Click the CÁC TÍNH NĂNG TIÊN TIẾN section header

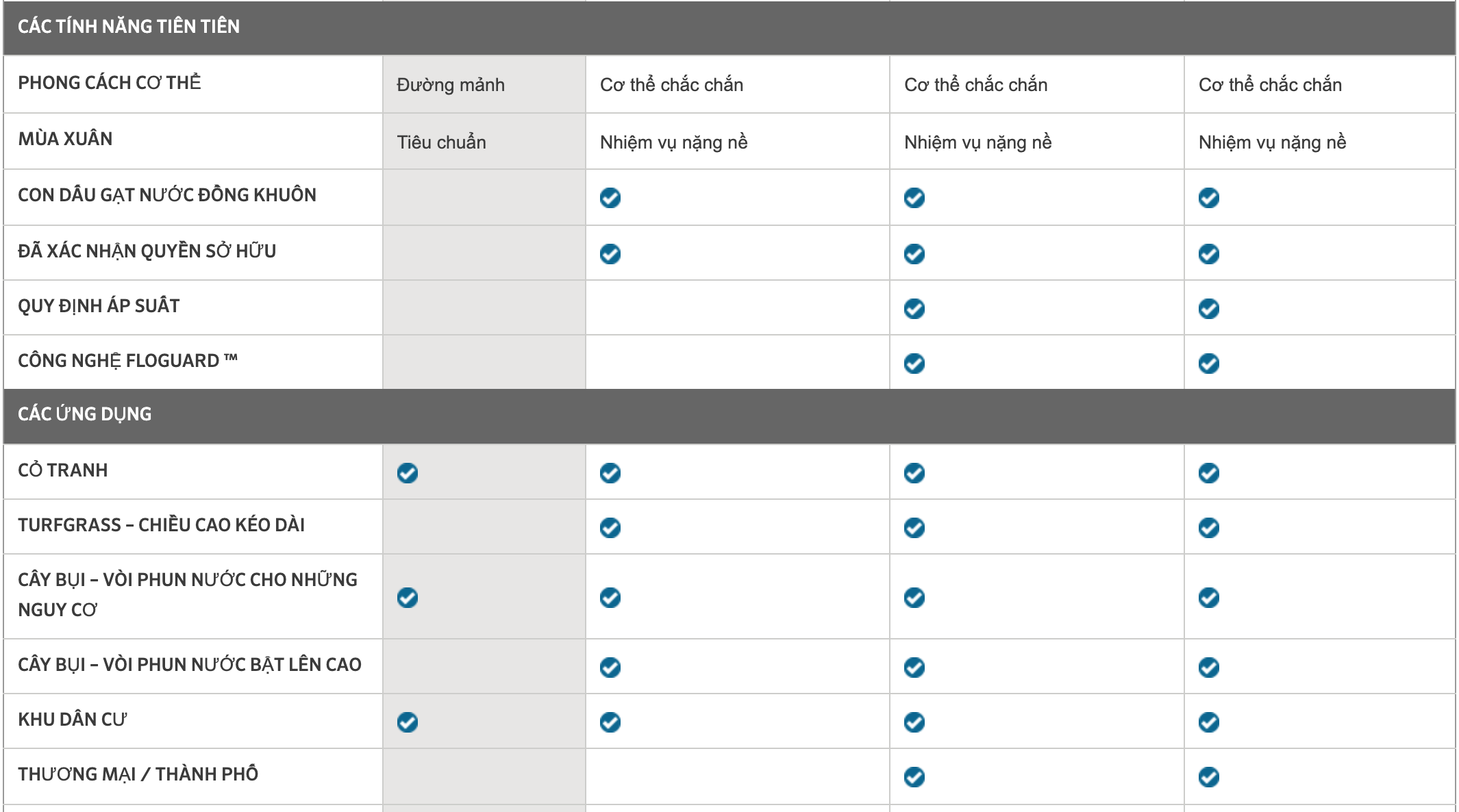coord(729,27)
